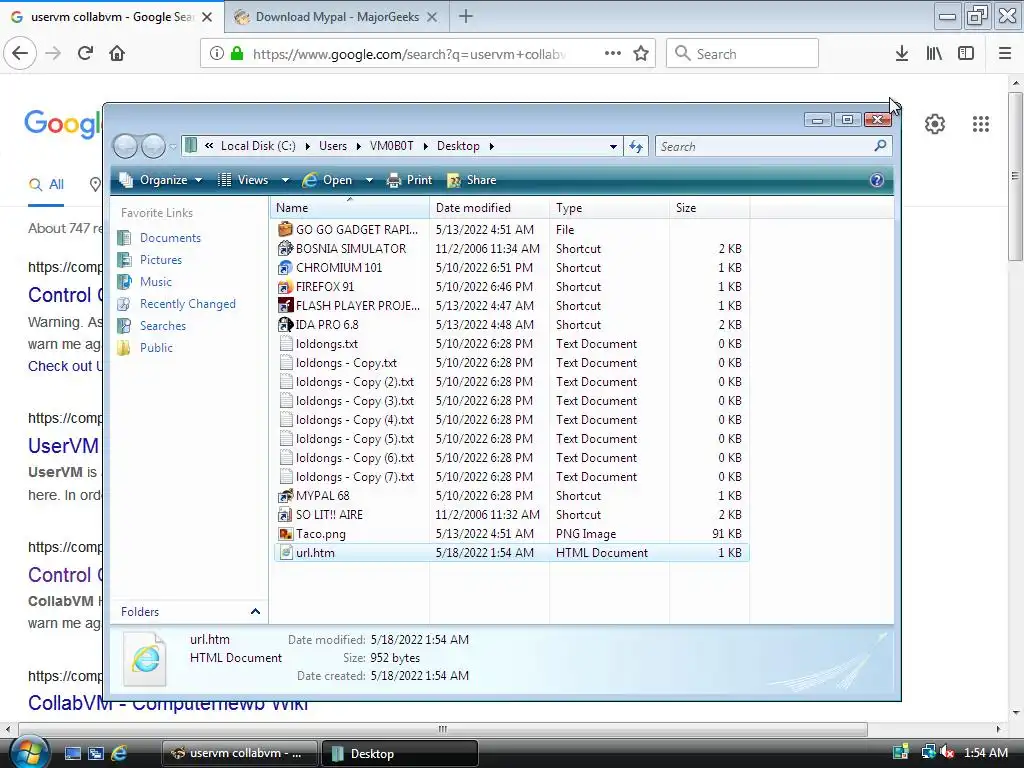This screenshot has width=1024, height=768.
Task: Click Desktop taskbar button
Action: coord(400,753)
